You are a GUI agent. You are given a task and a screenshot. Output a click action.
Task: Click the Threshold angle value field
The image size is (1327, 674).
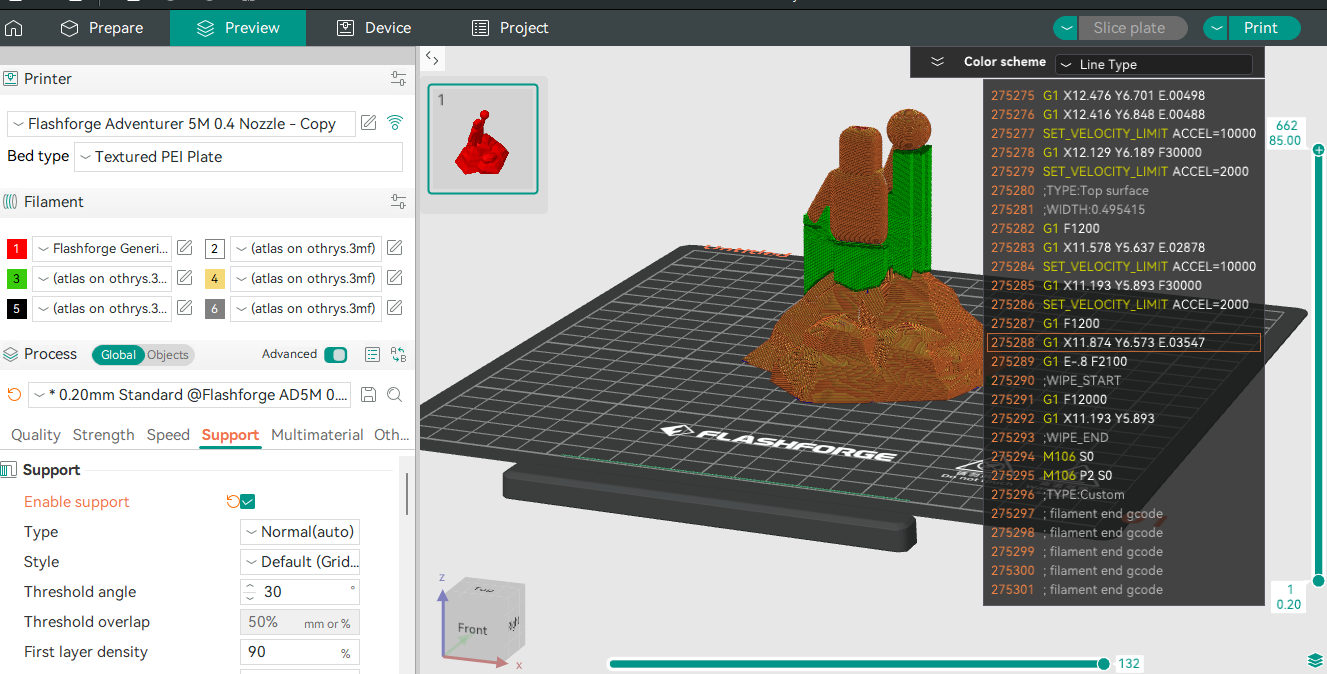point(300,592)
